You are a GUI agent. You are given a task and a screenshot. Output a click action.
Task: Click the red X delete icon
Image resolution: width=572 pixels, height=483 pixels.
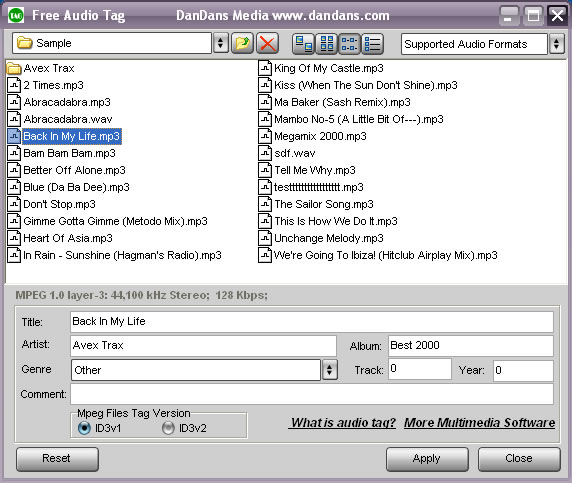(x=267, y=43)
